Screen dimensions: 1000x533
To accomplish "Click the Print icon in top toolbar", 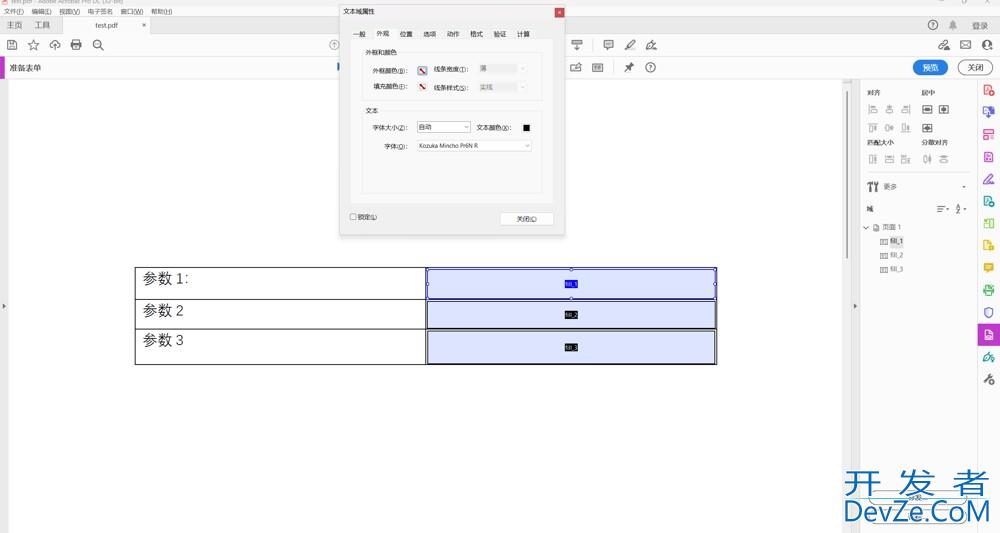I will pos(76,45).
